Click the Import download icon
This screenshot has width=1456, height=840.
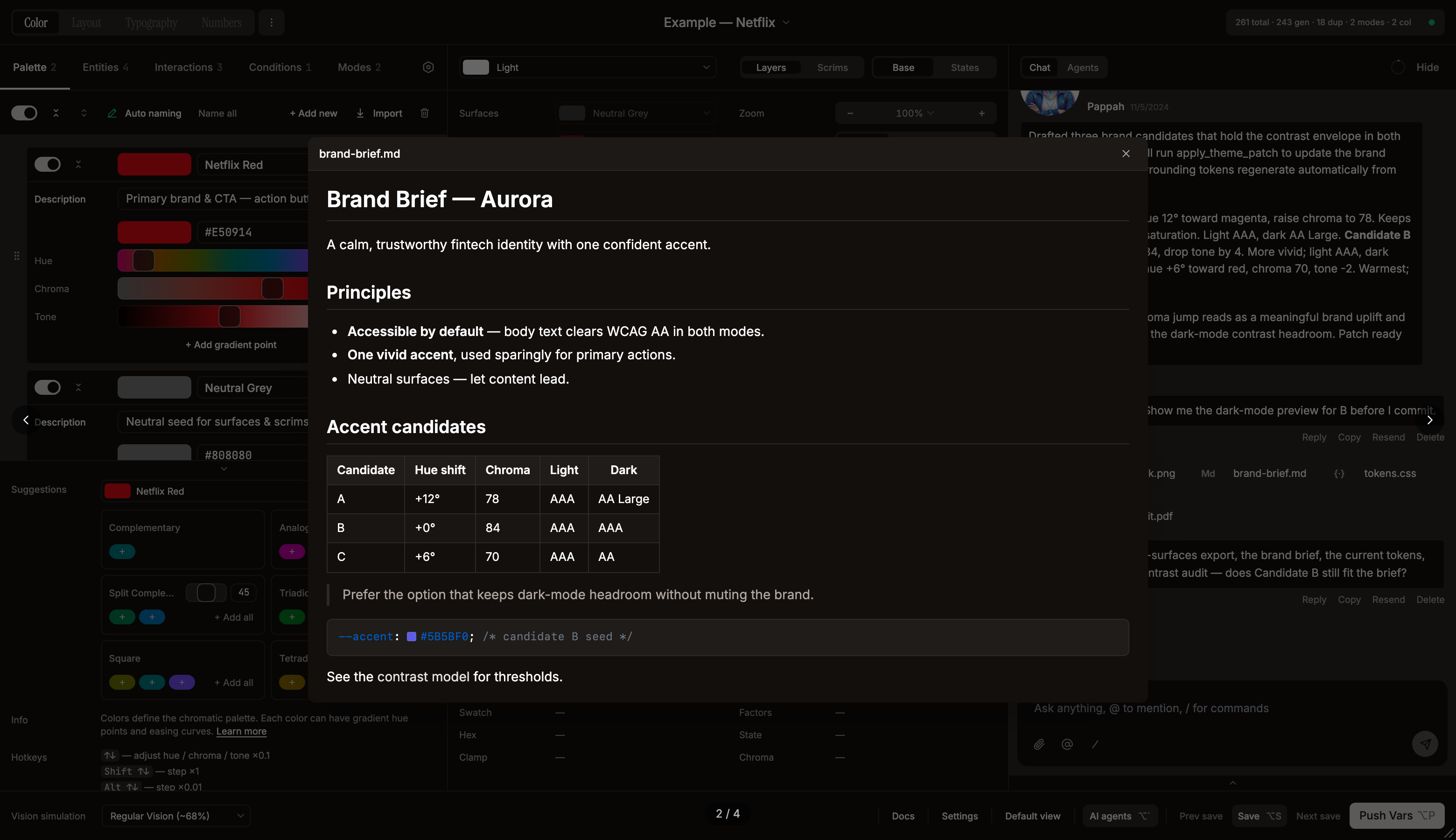point(360,113)
